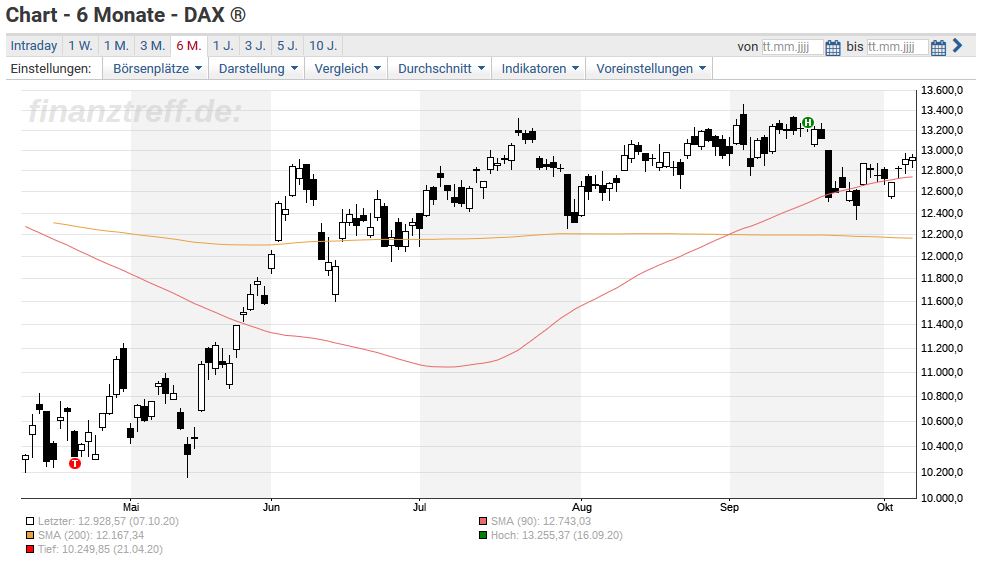Click 'Hoch: 13.255,37 (16.09.20)' legend text
Screen dimensions: 986x561
click(557, 535)
